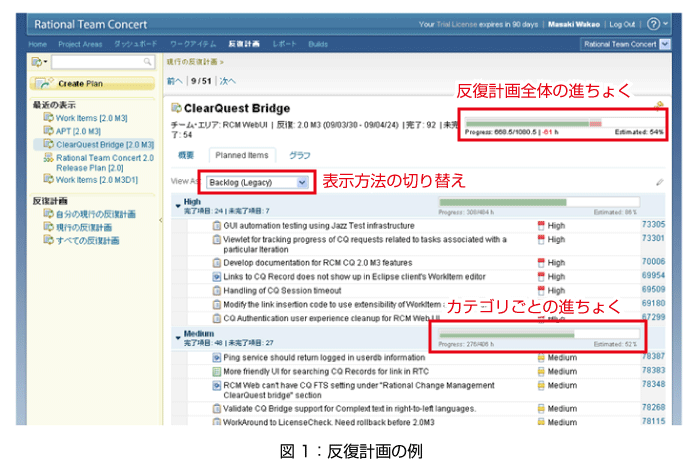The width and height of the screenshot is (700, 470).
Task: Open 'WorkAround to LicenseCheck' item
Action: pyautogui.click(x=329, y=422)
